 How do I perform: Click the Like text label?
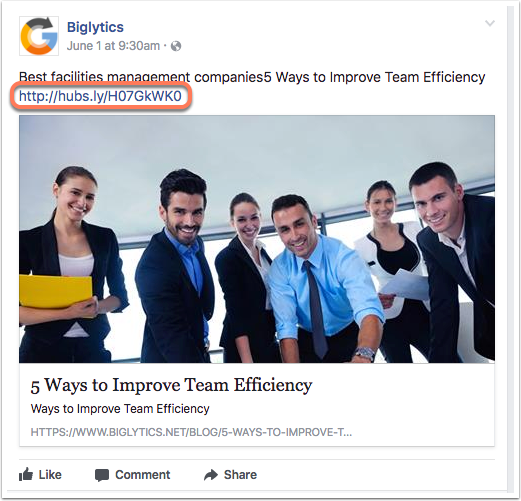[50, 475]
